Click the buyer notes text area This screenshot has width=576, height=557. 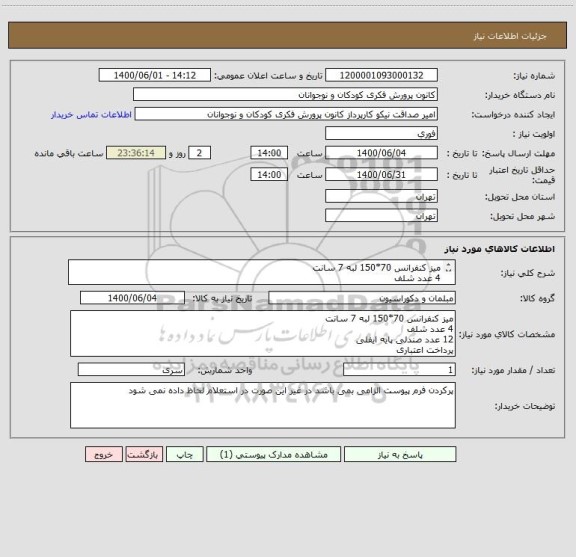pos(263,405)
